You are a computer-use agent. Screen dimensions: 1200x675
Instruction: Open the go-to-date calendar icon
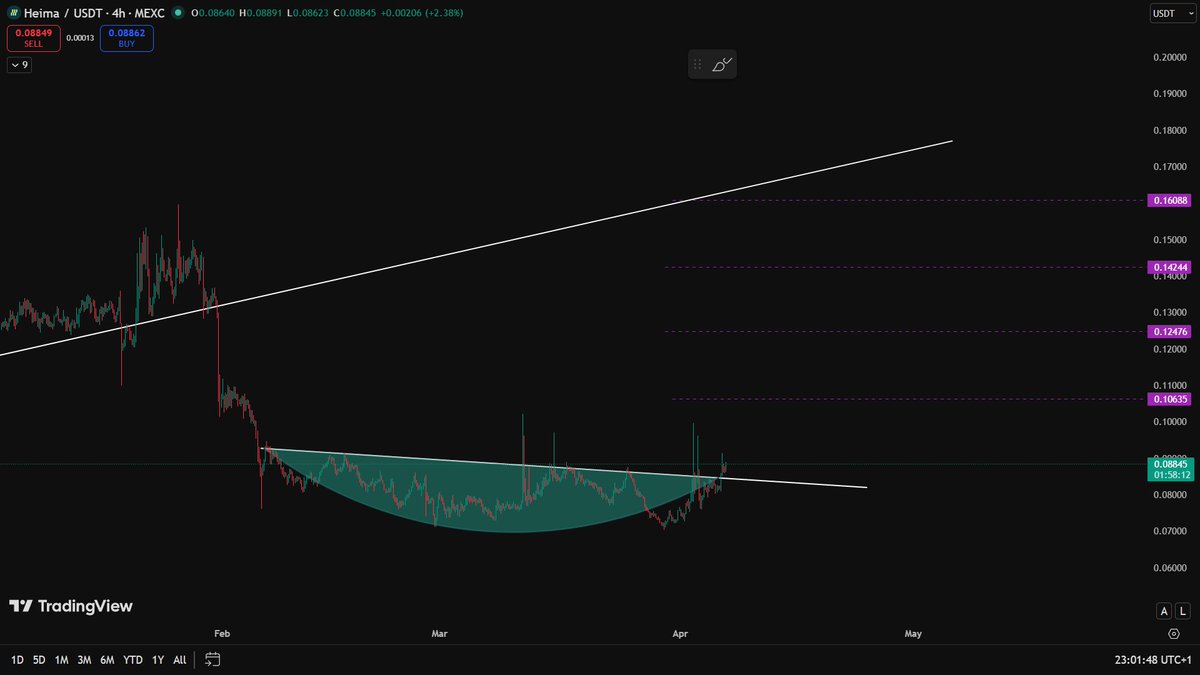[x=212, y=659]
